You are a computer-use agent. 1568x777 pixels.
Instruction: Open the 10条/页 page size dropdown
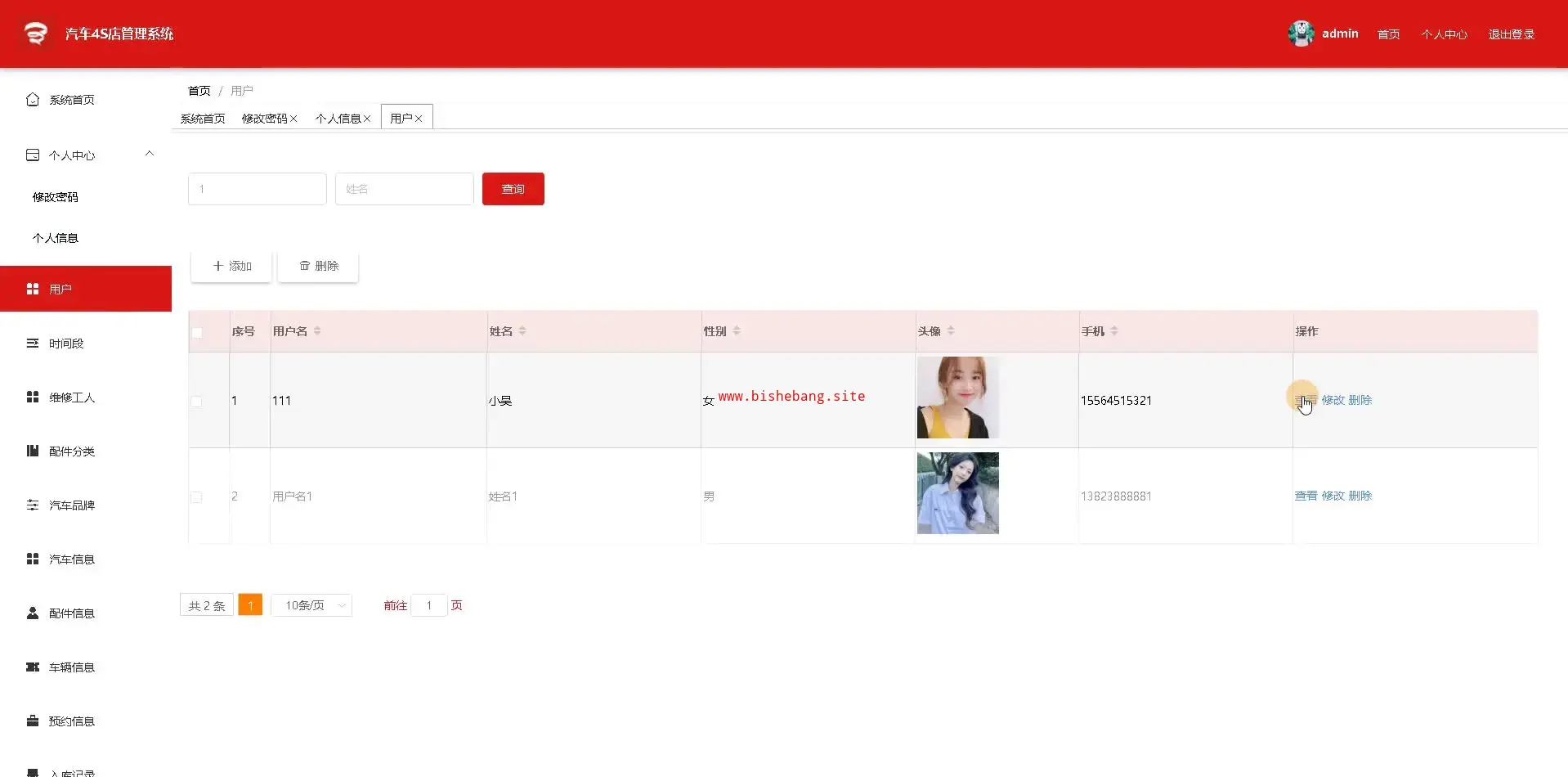pyautogui.click(x=311, y=605)
